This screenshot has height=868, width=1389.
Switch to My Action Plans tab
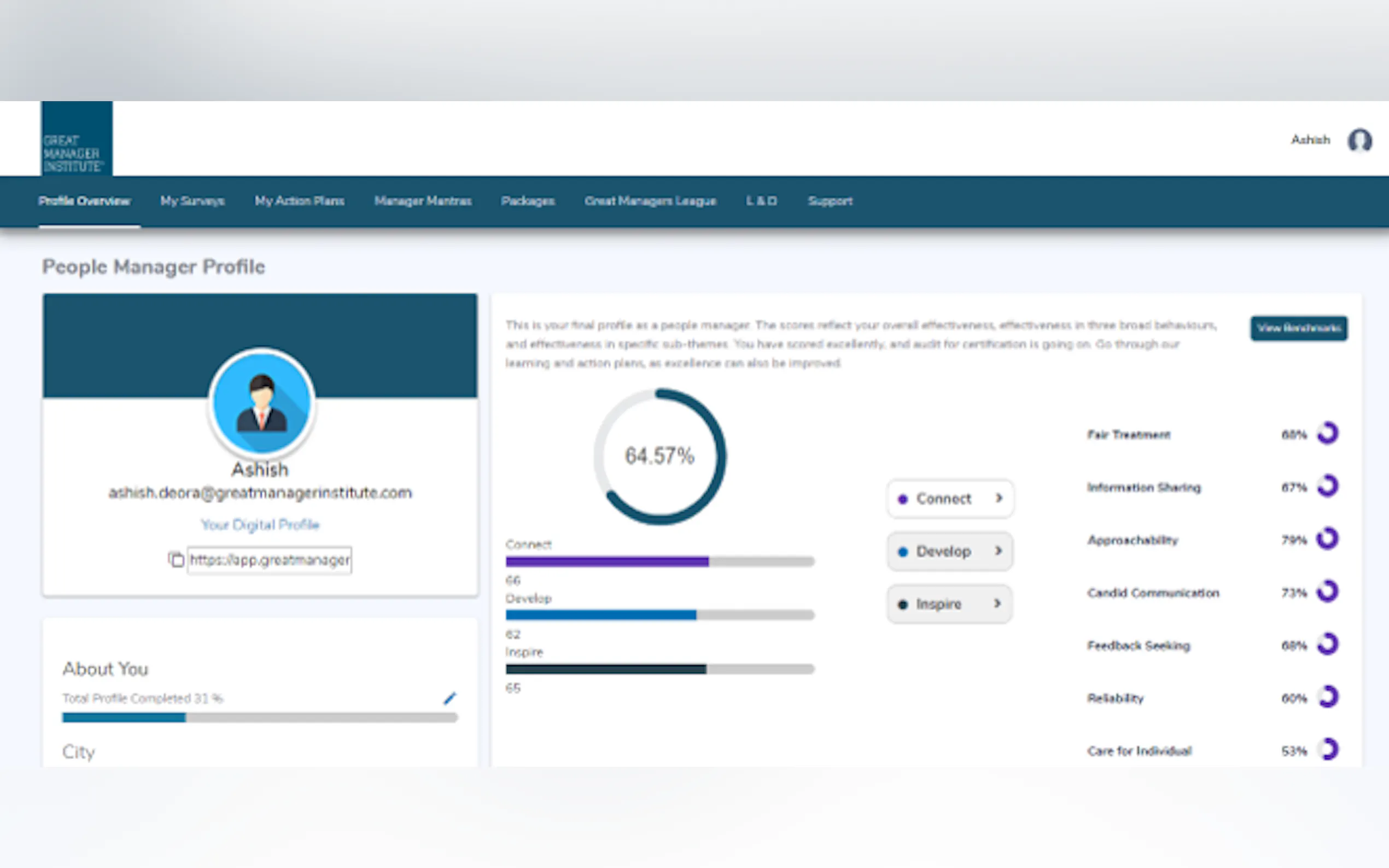click(x=299, y=201)
